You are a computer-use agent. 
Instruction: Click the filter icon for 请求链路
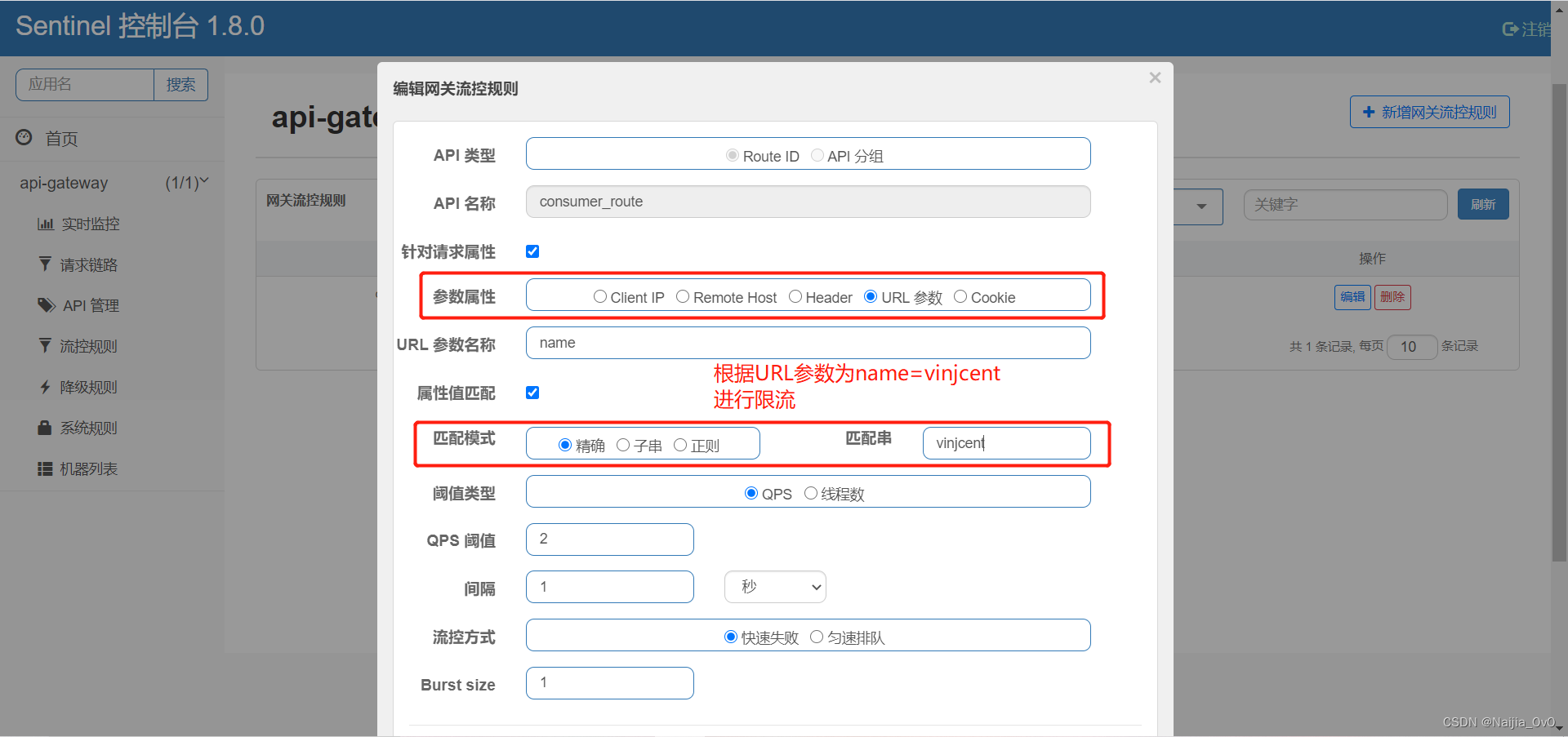click(x=46, y=264)
